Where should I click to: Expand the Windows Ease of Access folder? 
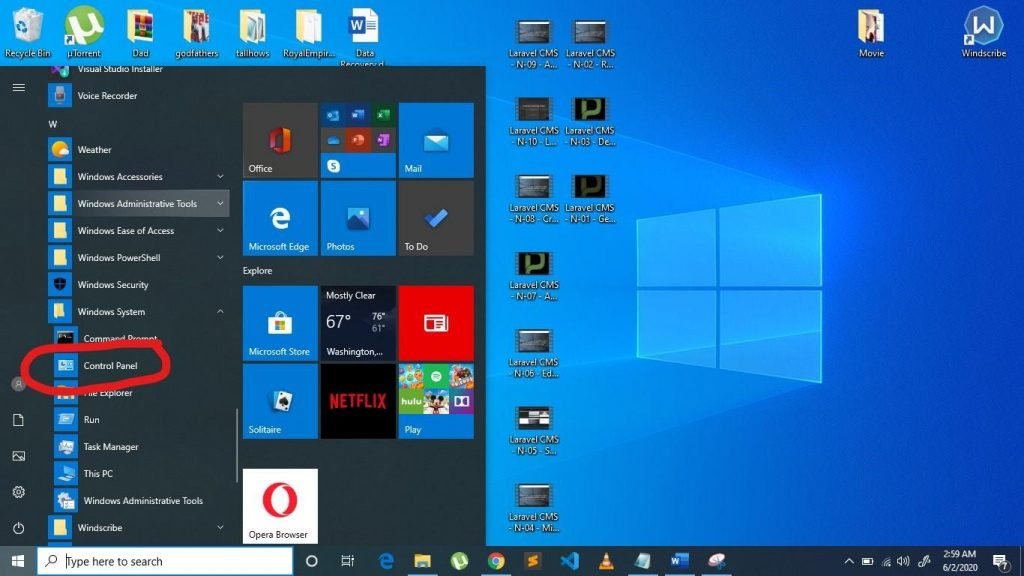pos(138,231)
